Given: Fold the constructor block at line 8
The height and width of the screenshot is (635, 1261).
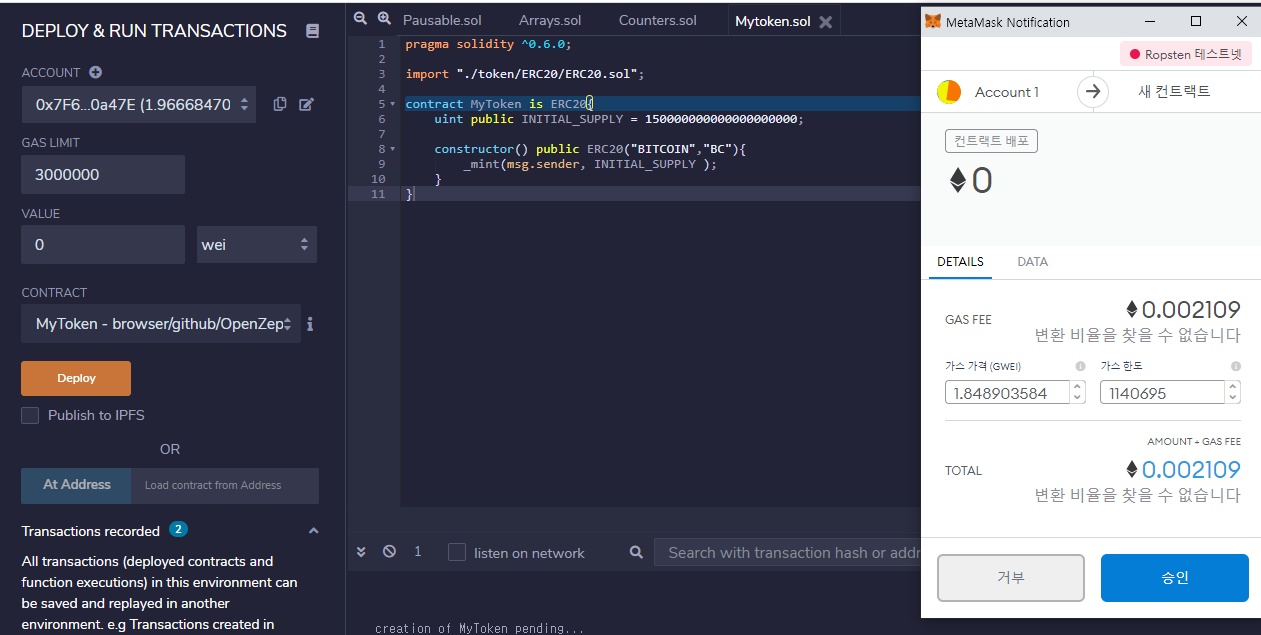Looking at the screenshot, I should (x=392, y=149).
